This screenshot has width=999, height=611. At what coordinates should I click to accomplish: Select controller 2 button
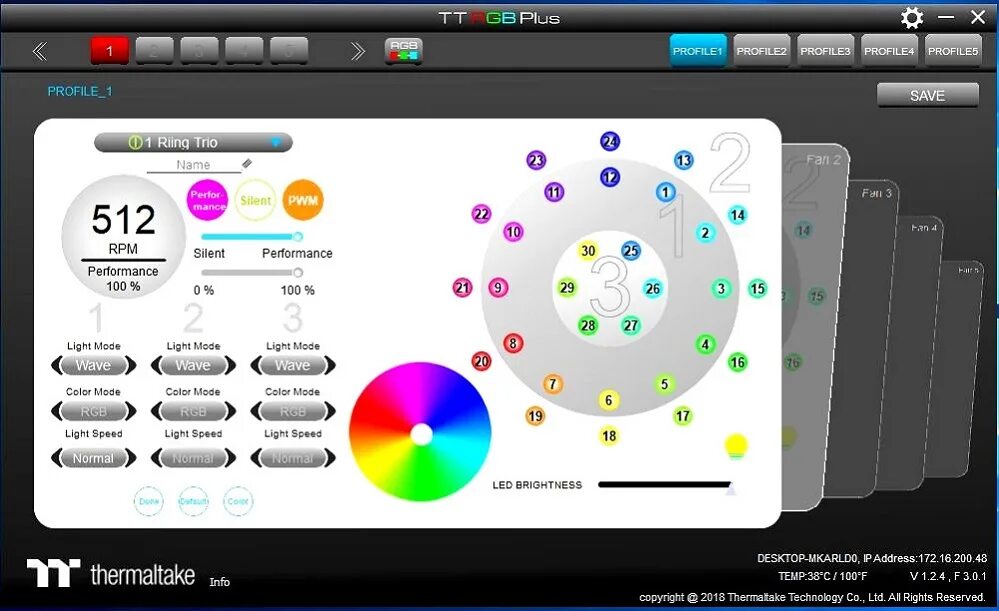154,50
